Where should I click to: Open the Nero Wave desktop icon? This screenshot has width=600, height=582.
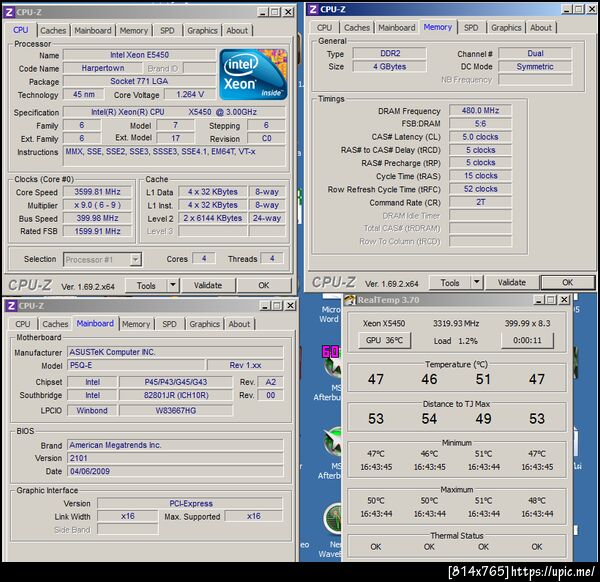(333, 519)
